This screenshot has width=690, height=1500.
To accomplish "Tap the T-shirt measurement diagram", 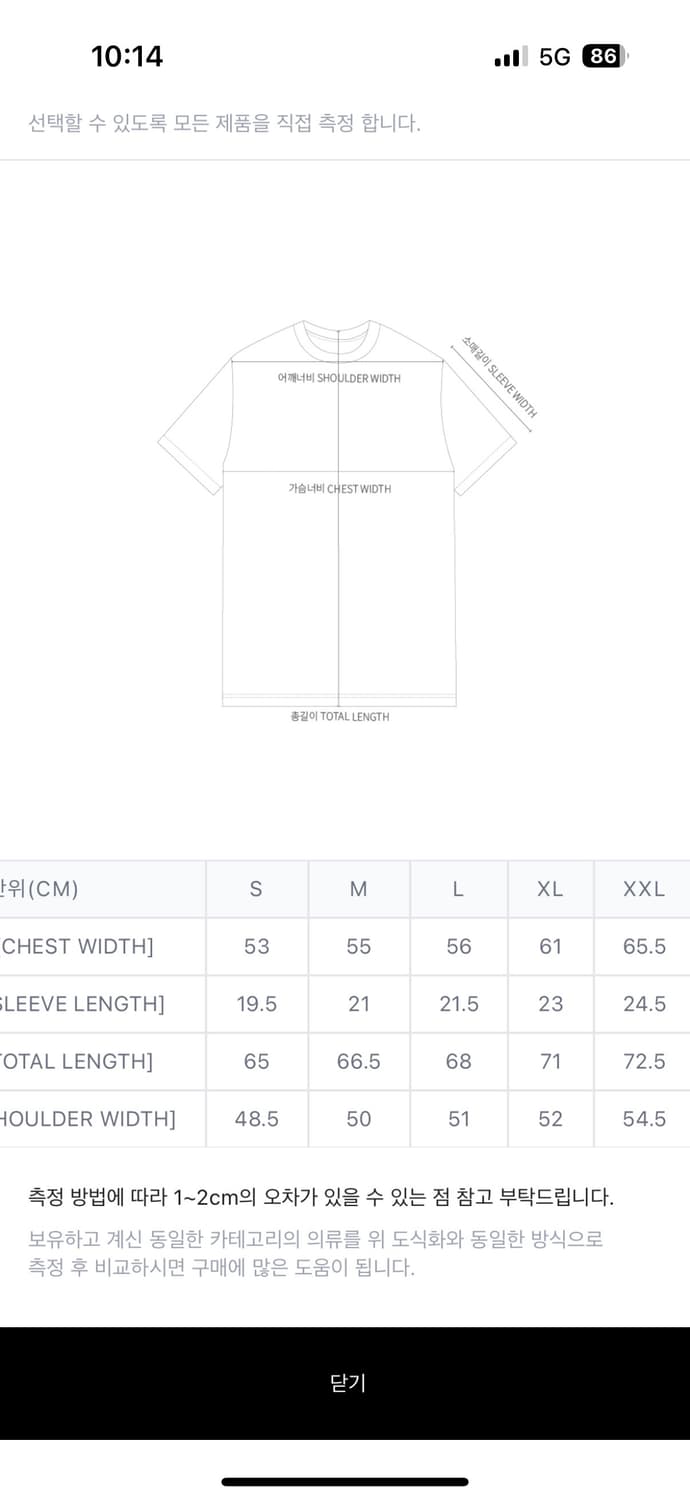I will (x=345, y=520).
